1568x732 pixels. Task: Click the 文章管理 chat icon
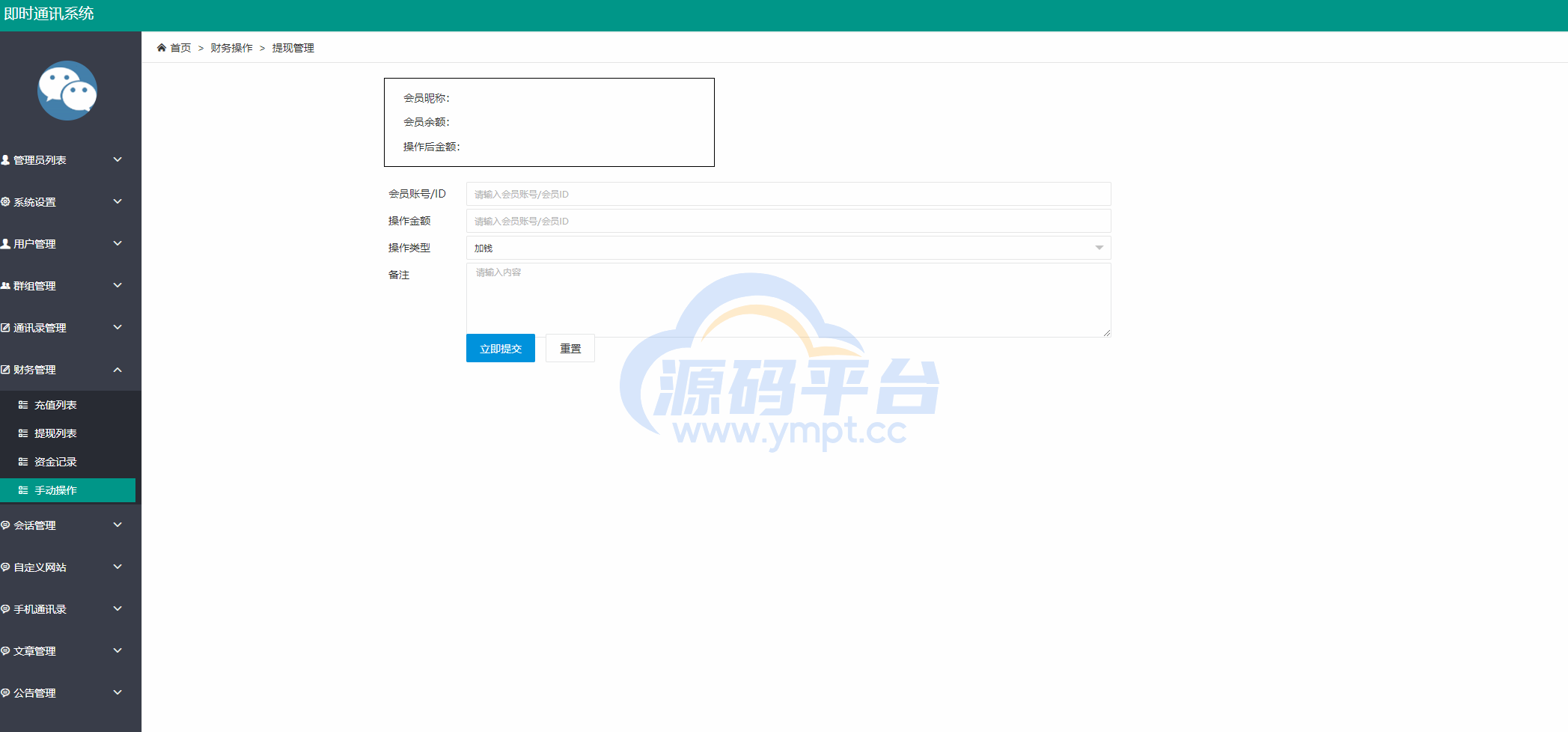click(5, 651)
